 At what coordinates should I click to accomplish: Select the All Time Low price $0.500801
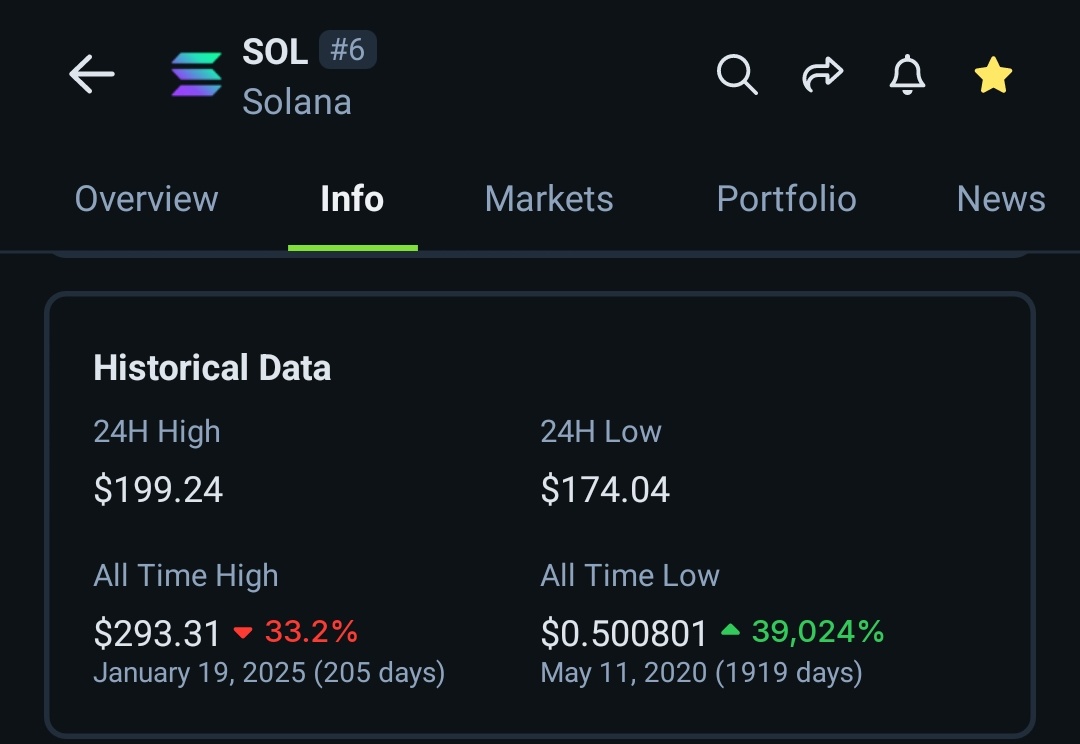click(624, 633)
